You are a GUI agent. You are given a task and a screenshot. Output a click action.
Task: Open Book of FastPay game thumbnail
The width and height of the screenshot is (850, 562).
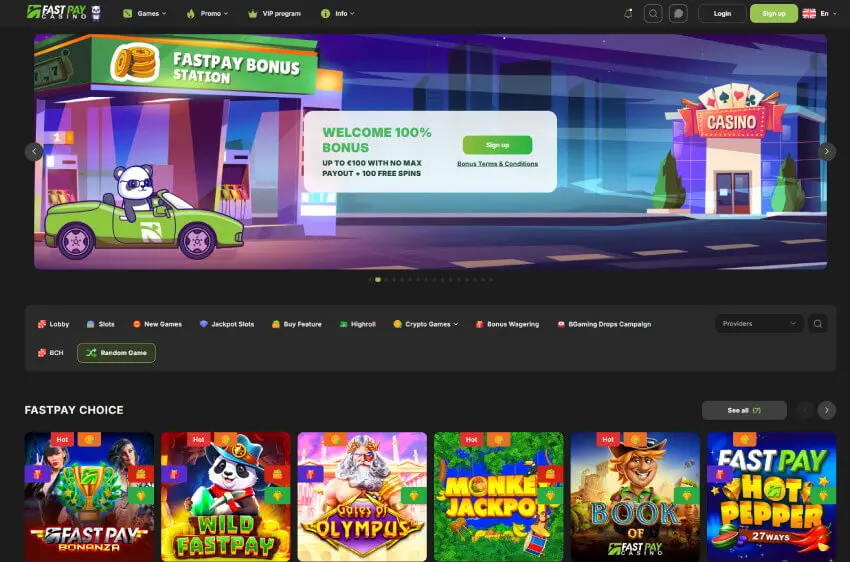coord(635,496)
